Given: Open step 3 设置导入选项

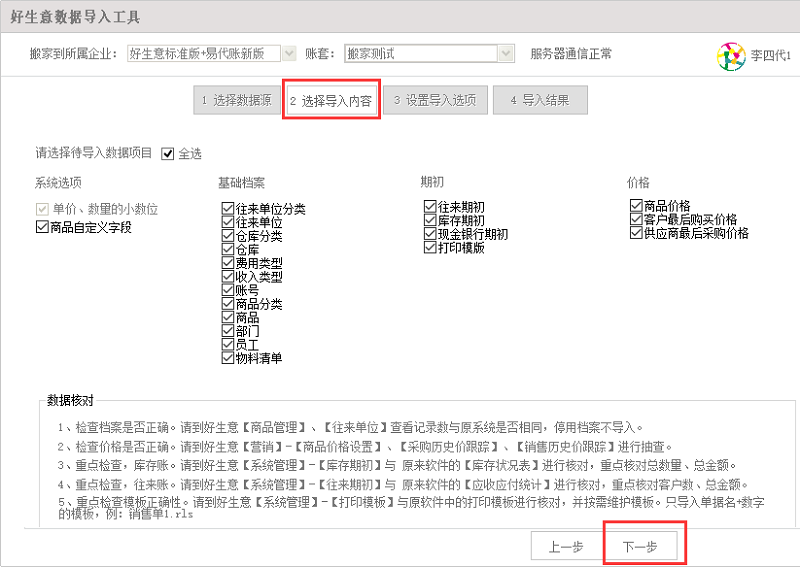Looking at the screenshot, I should (x=435, y=101).
